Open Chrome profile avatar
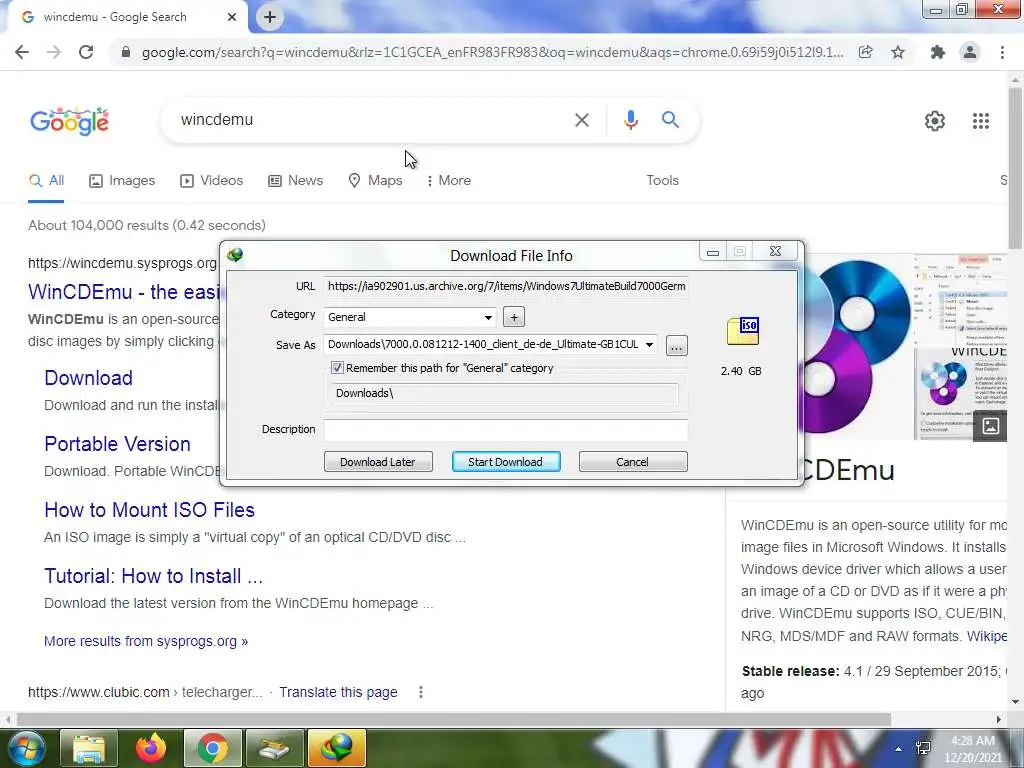 [970, 52]
